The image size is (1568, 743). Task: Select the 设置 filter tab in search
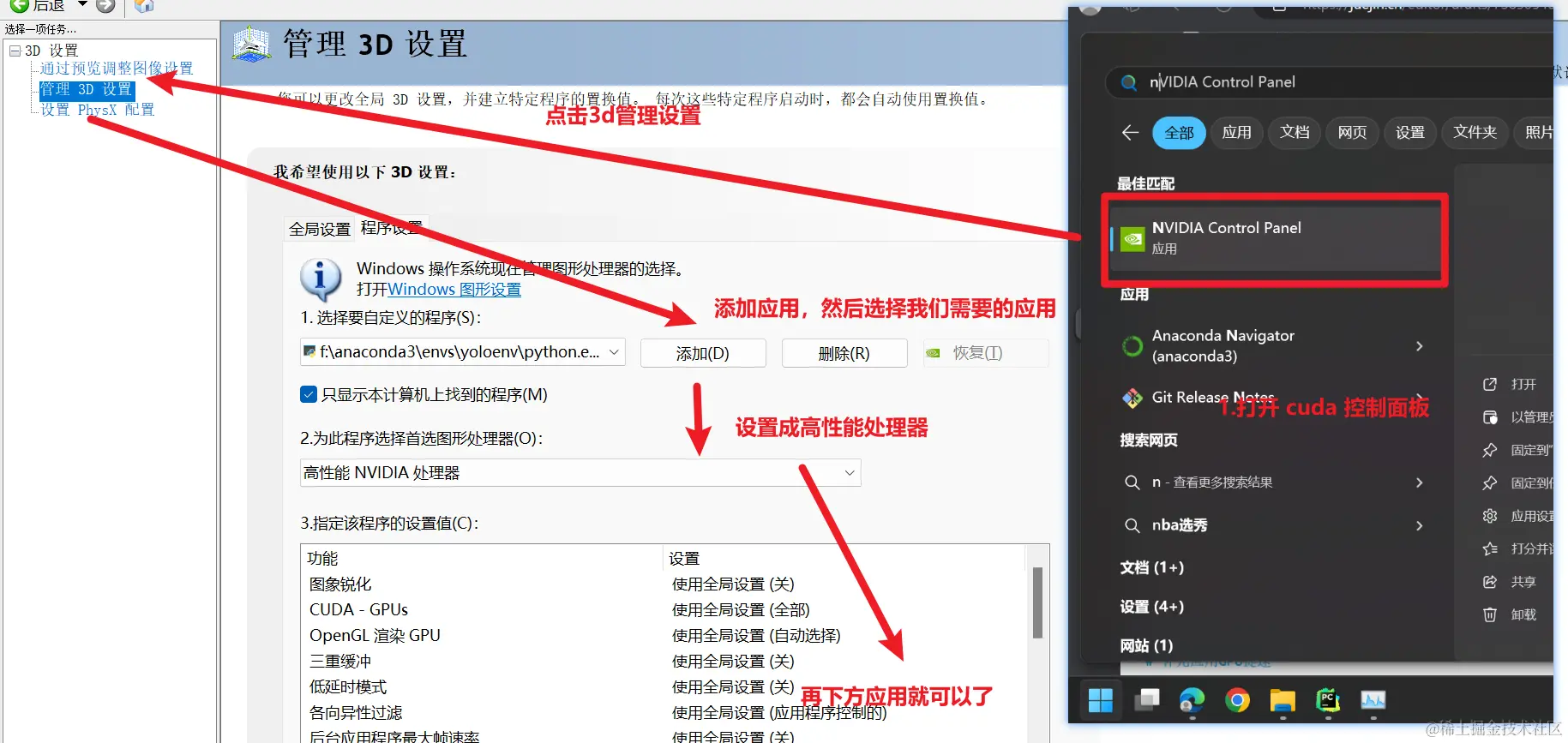pos(1409,133)
